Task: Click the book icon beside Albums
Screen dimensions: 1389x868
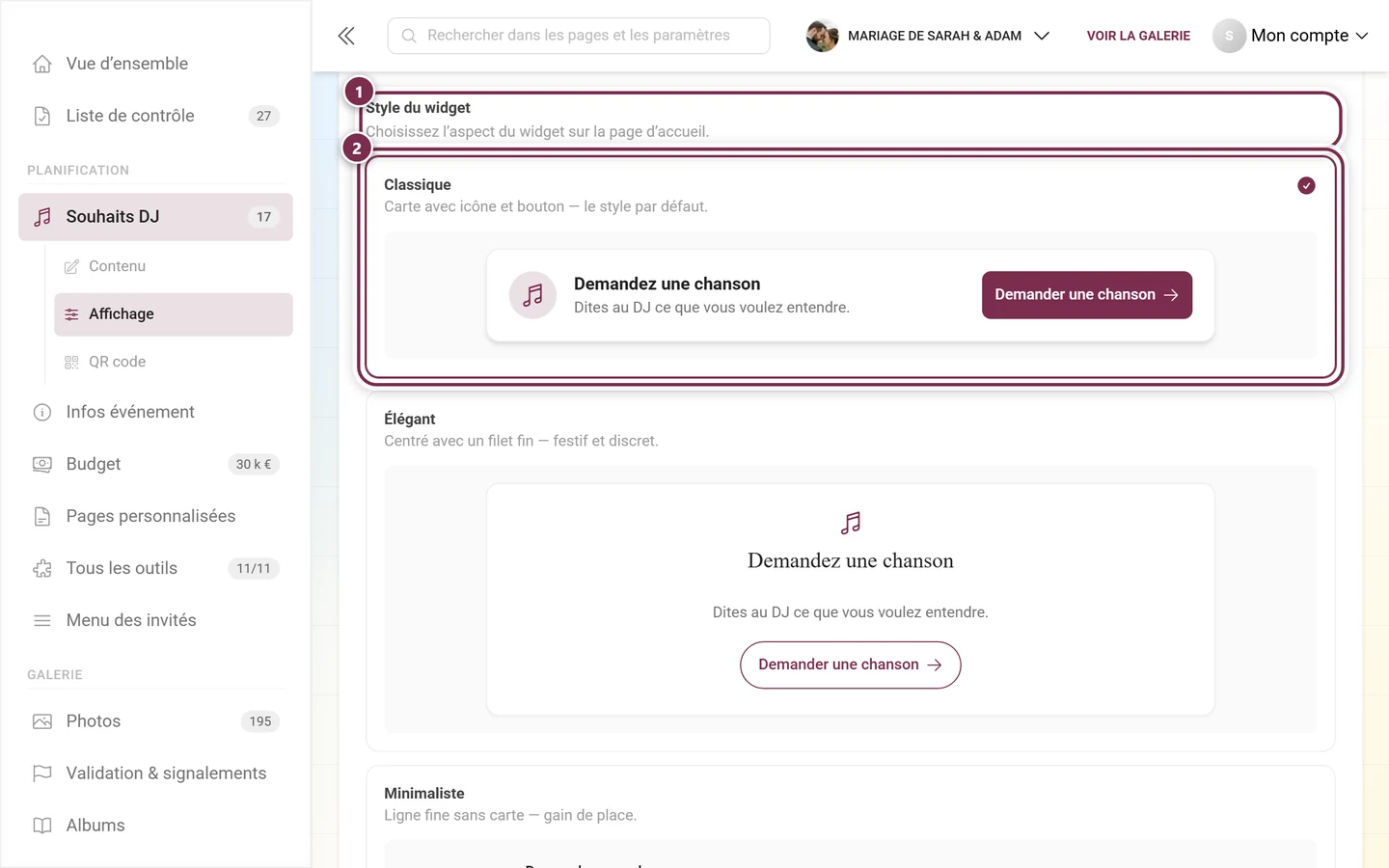Action: point(42,826)
